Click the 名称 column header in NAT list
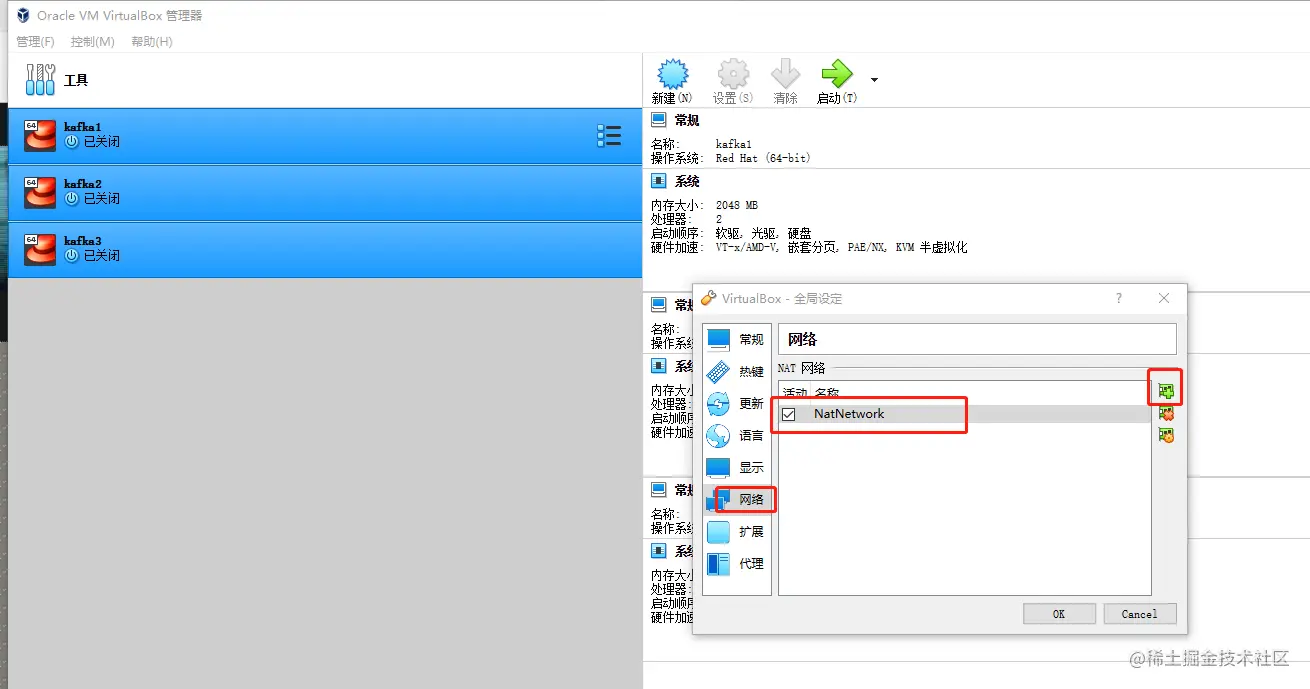 826,393
